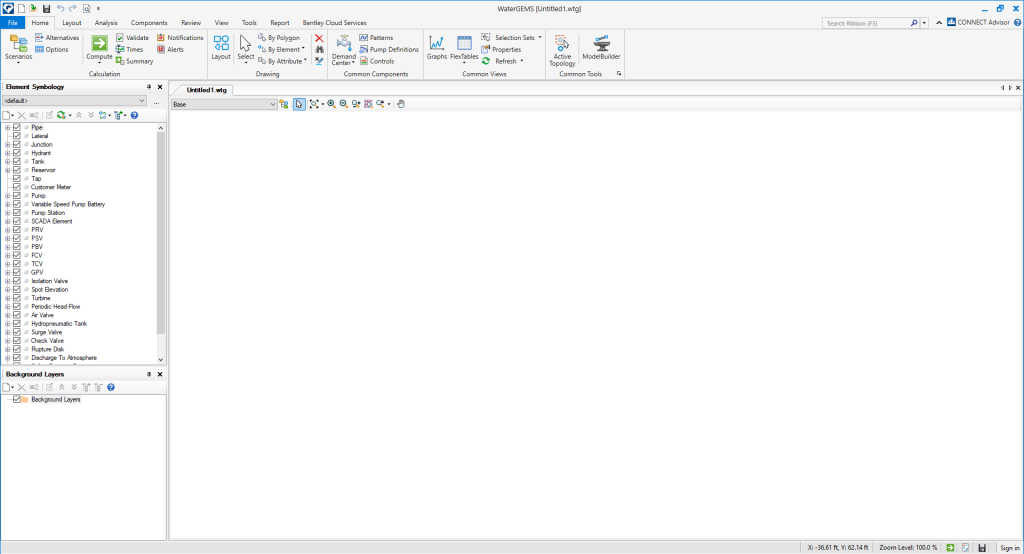Open the Times calculation view
This screenshot has width=1024, height=554.
pyautogui.click(x=129, y=50)
